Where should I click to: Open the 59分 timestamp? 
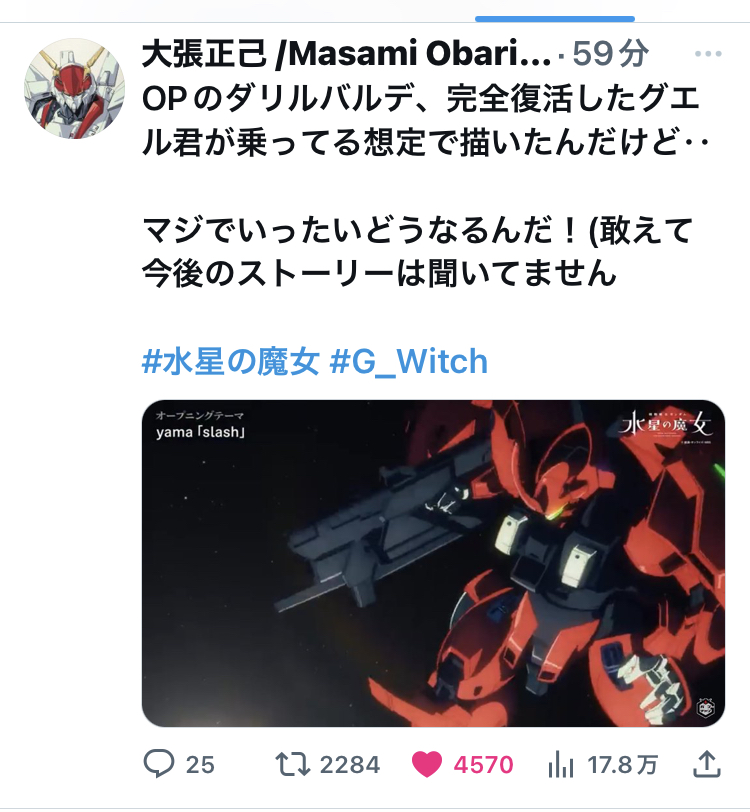tap(610, 53)
